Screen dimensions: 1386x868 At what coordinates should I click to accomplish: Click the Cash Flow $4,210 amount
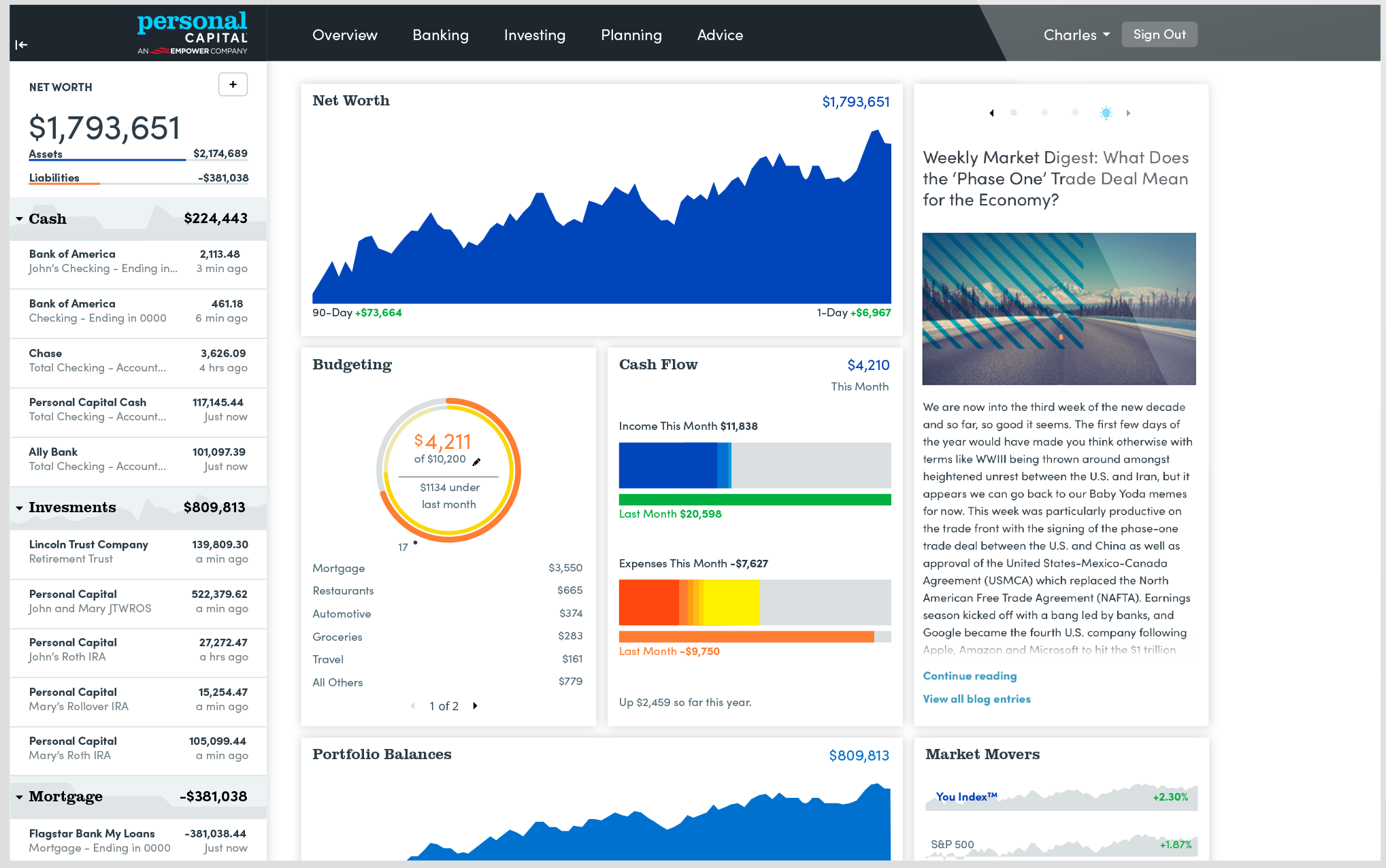click(868, 365)
